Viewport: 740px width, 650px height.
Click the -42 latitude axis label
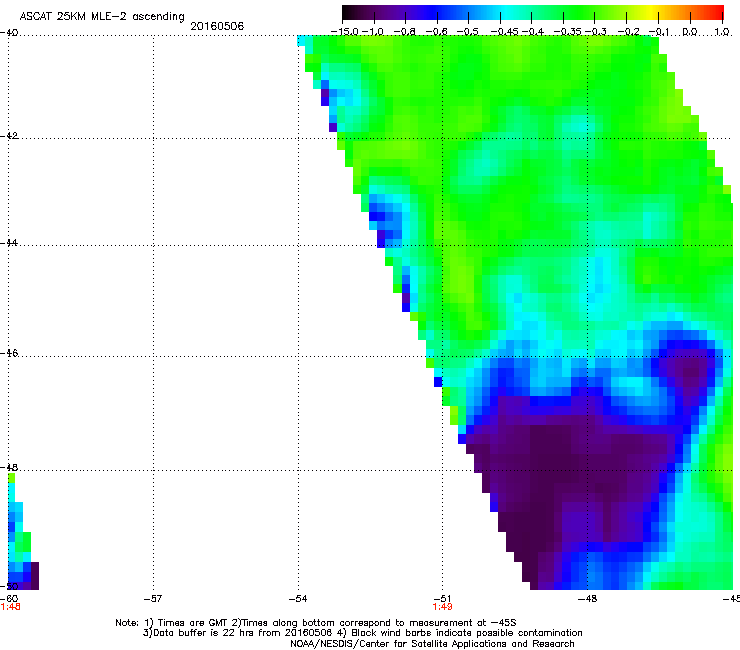9,135
